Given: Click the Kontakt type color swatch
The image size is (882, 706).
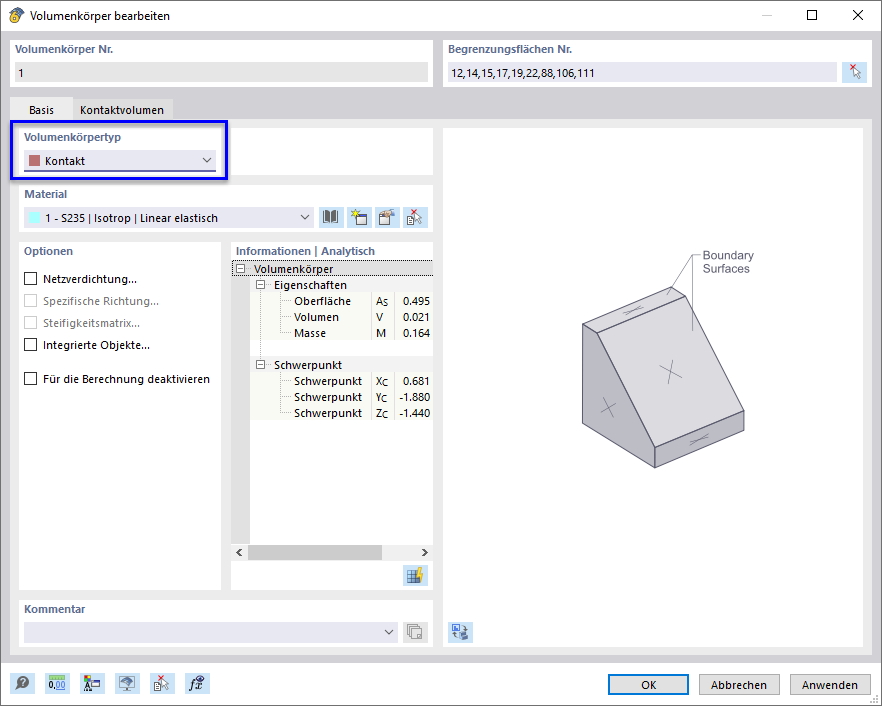Looking at the screenshot, I should [34, 161].
